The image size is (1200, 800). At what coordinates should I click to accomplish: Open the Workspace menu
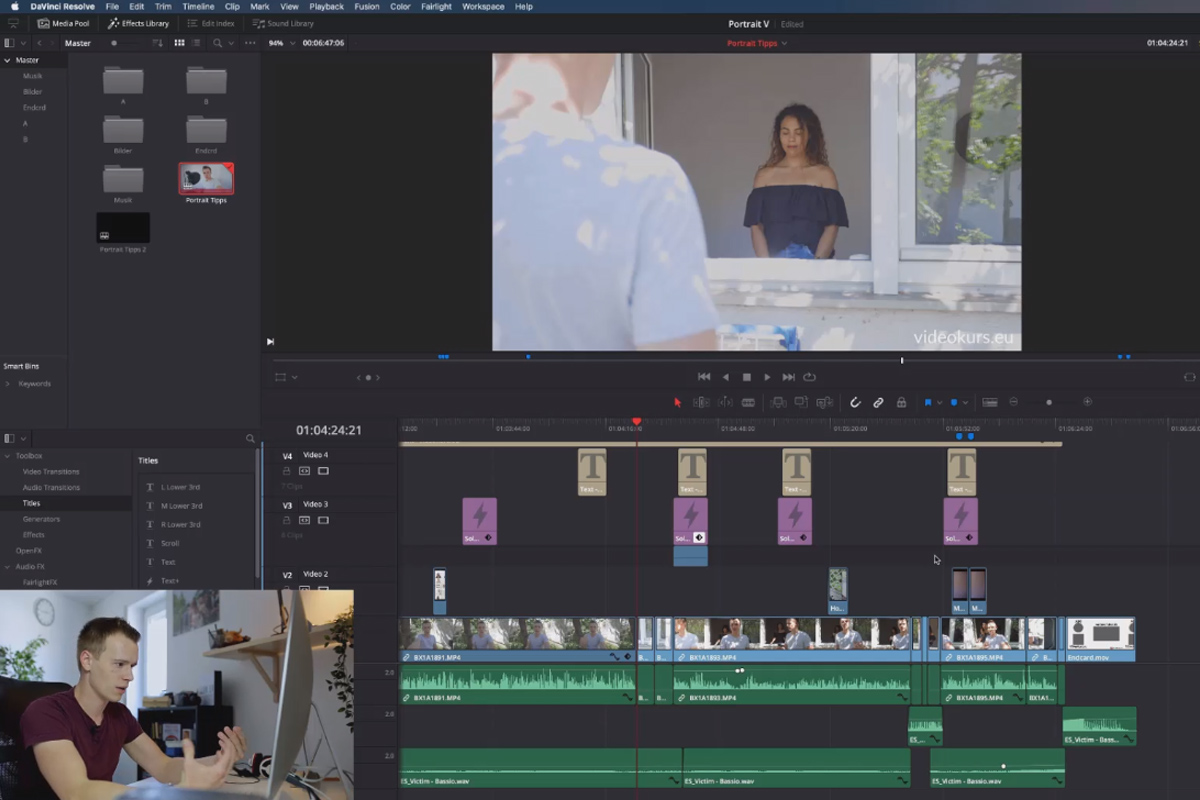(x=483, y=6)
